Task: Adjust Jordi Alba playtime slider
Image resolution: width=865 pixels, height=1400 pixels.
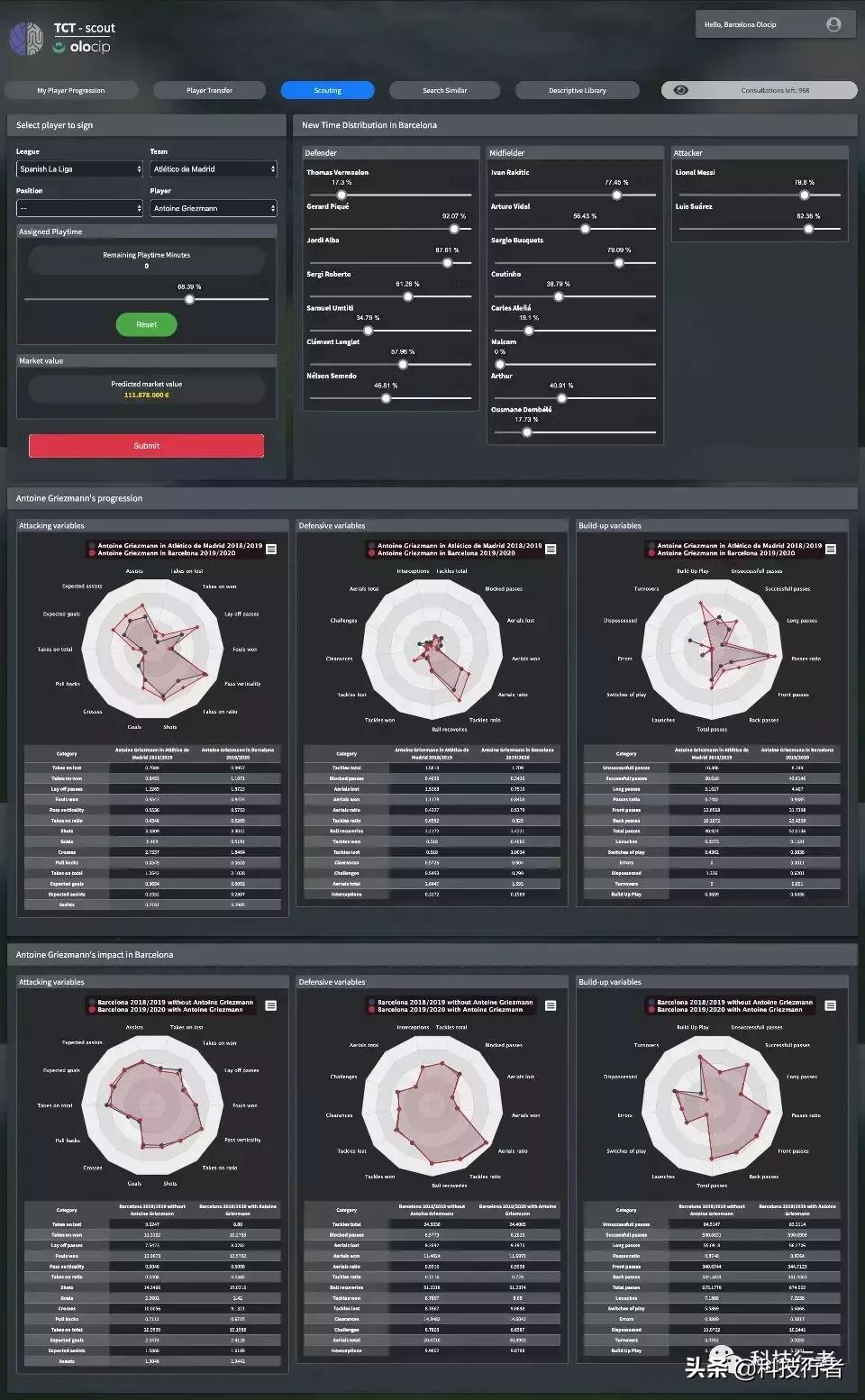Action: pos(447,263)
